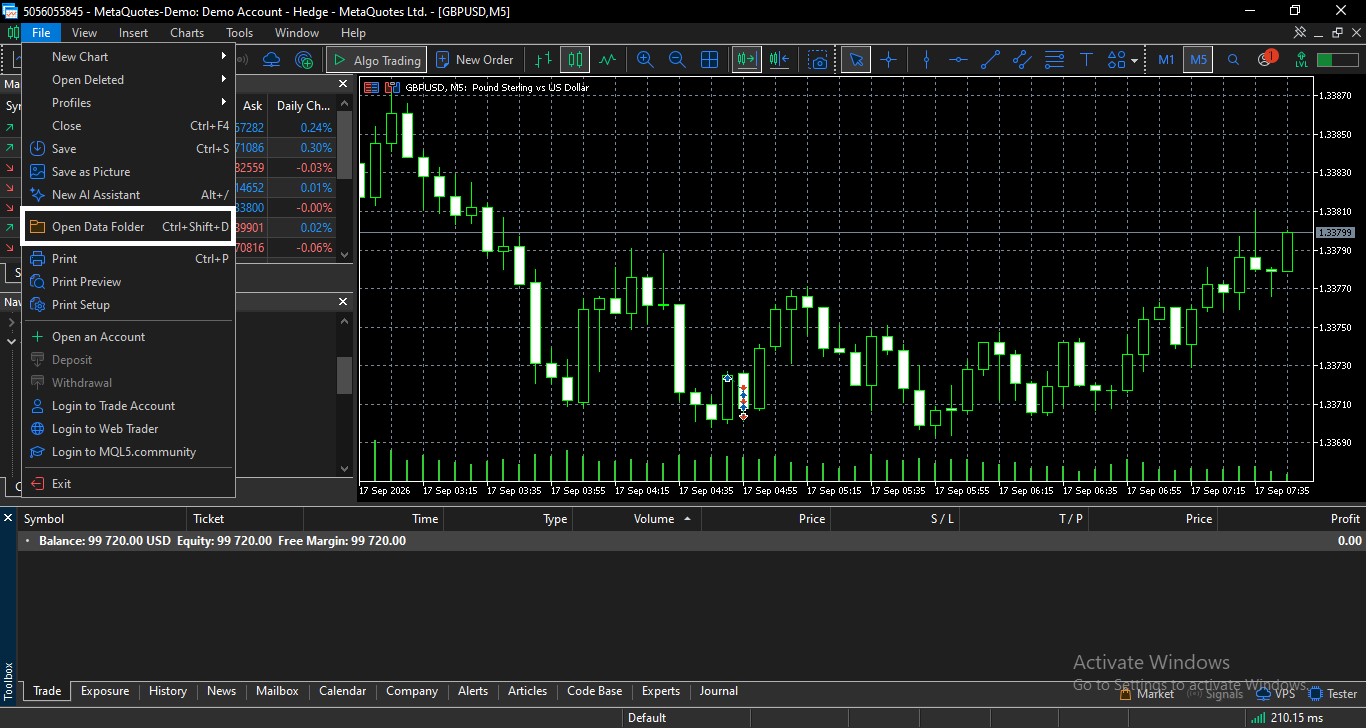Viewport: 1368px width, 728px height.
Task: Click the 210.15 ms connection status
Action: 1286,718
